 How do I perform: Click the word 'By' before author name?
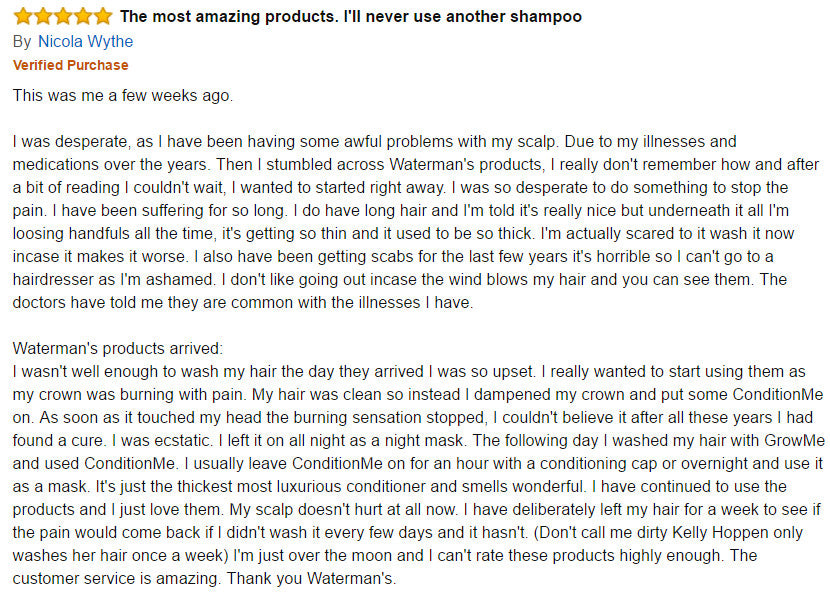(x=22, y=41)
